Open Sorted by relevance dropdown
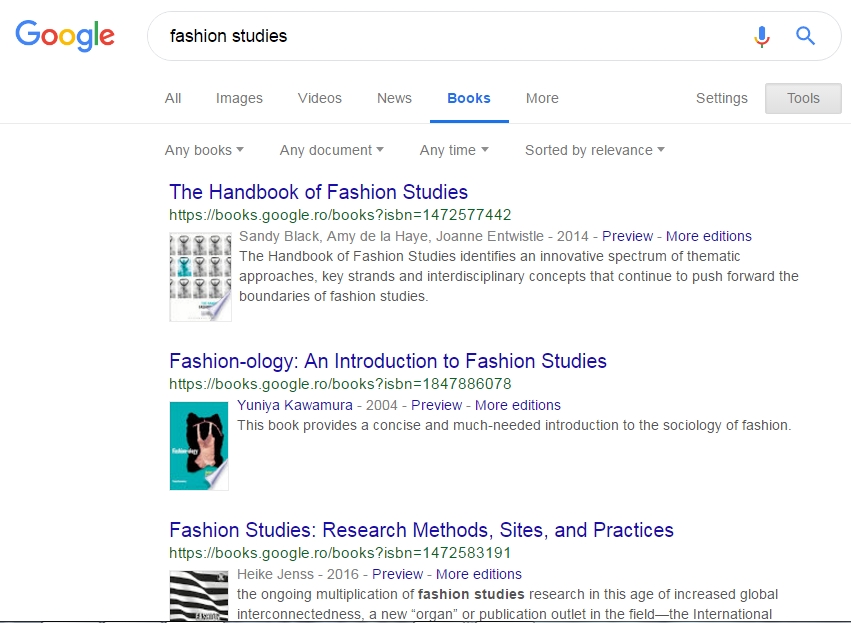The width and height of the screenshot is (851, 623). coord(594,150)
